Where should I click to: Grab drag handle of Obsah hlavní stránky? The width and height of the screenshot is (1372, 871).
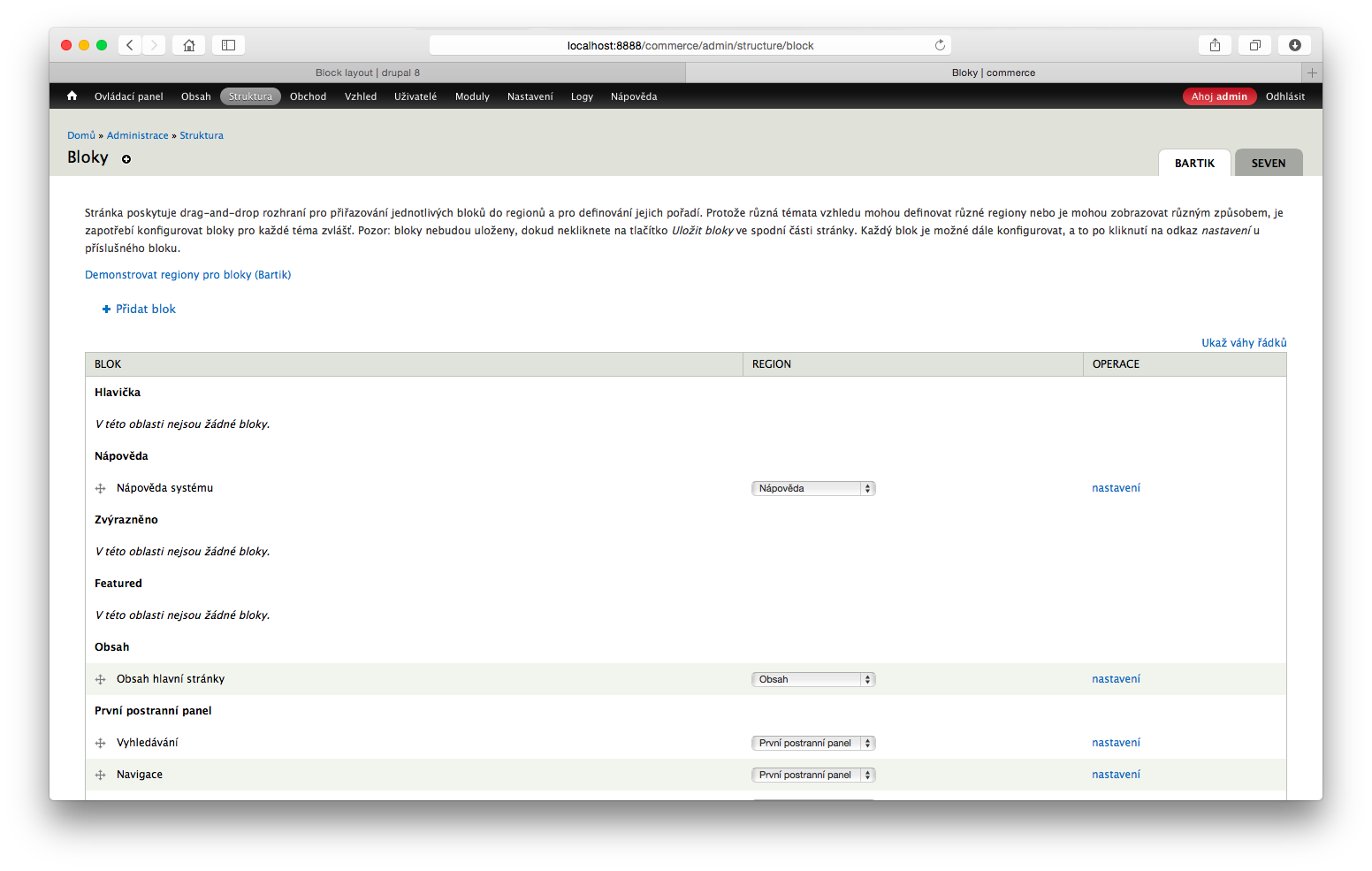point(101,679)
